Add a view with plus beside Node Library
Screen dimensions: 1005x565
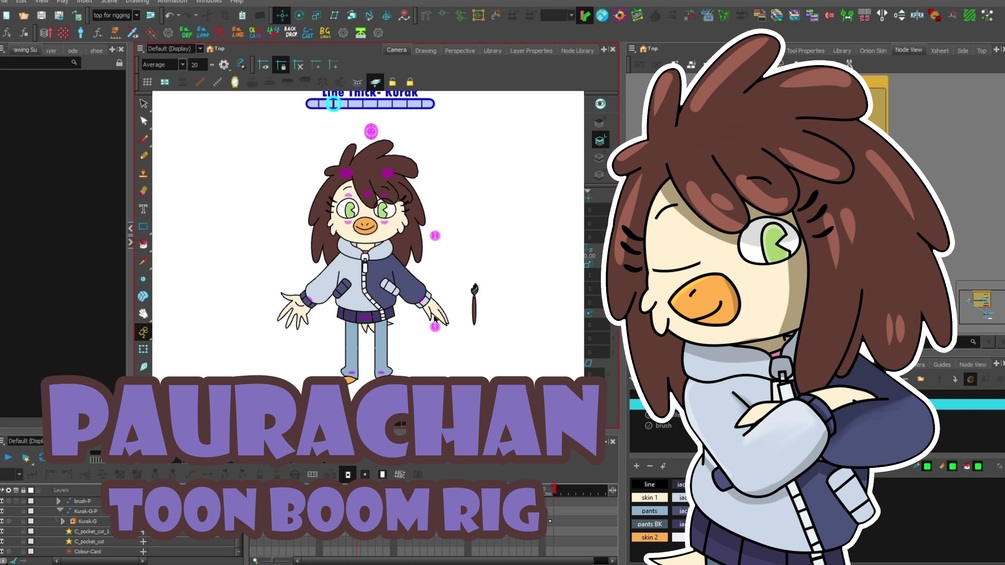(603, 49)
